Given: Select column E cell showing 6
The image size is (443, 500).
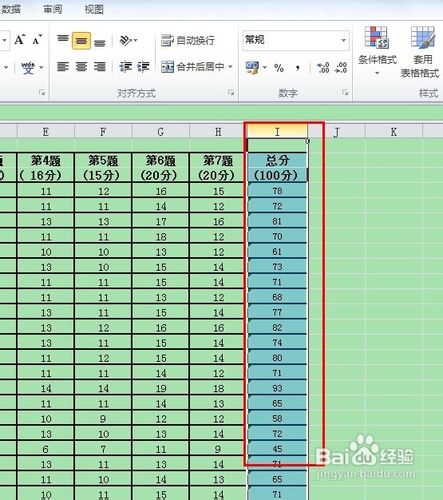Looking at the screenshot, I should point(46,449).
